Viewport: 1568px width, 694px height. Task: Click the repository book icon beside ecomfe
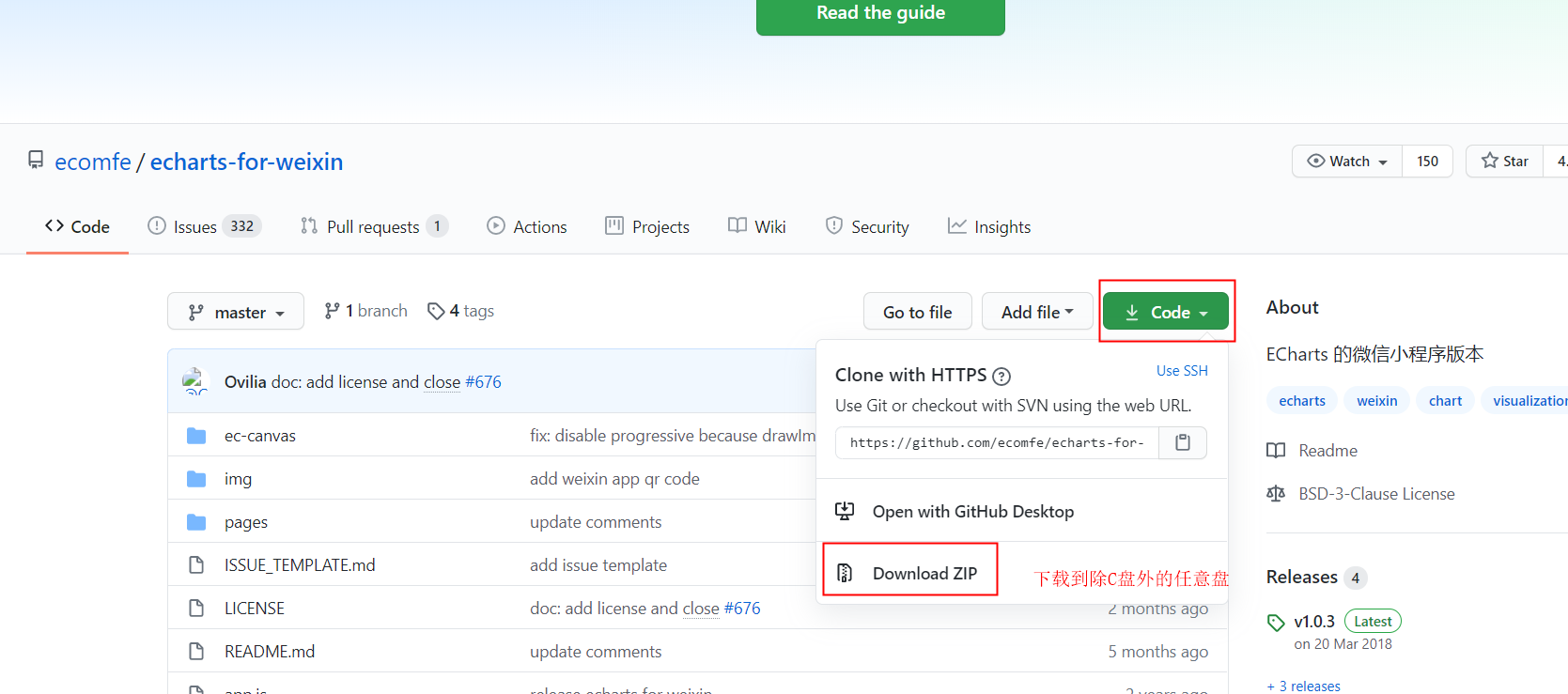click(36, 161)
